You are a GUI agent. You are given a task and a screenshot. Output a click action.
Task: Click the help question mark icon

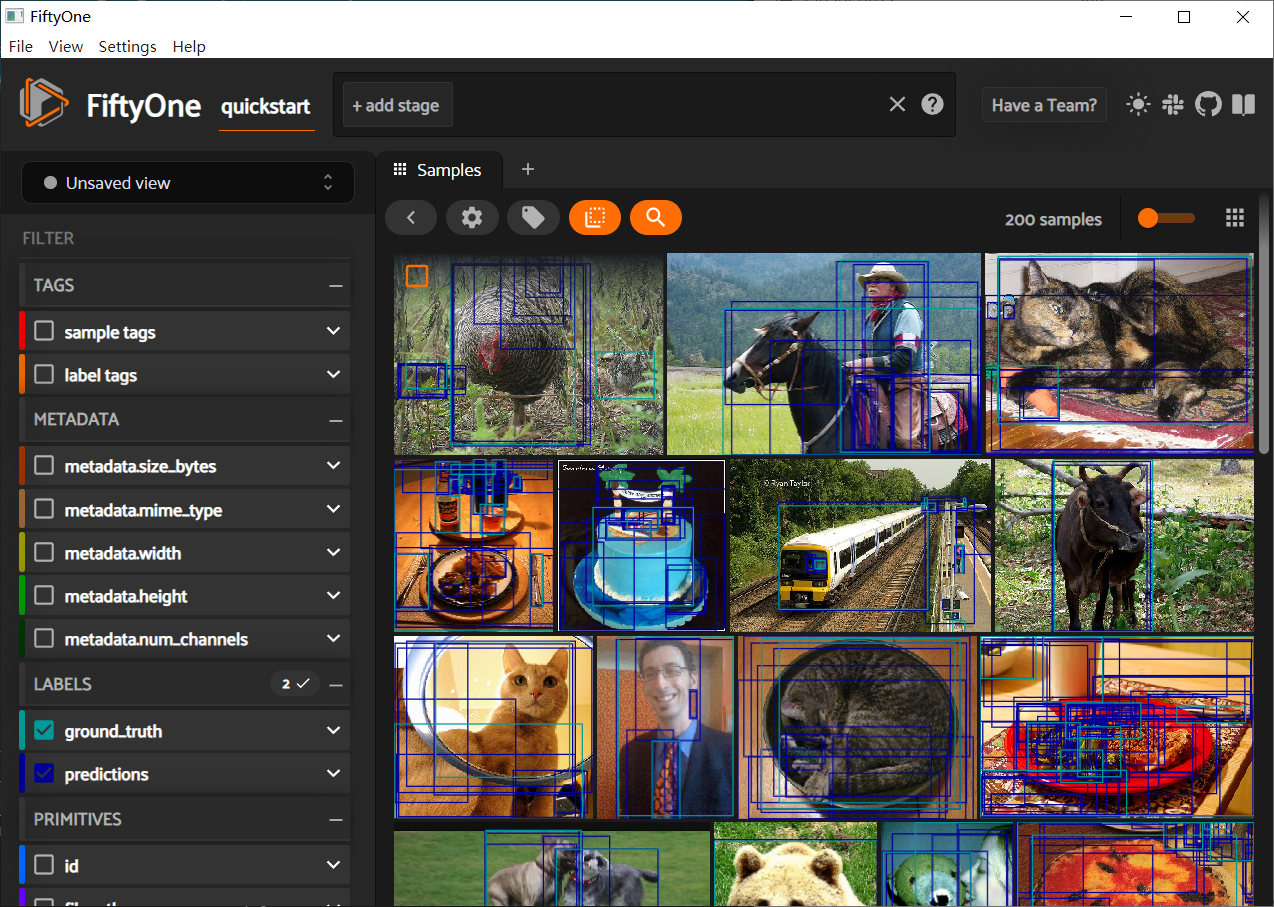click(932, 105)
